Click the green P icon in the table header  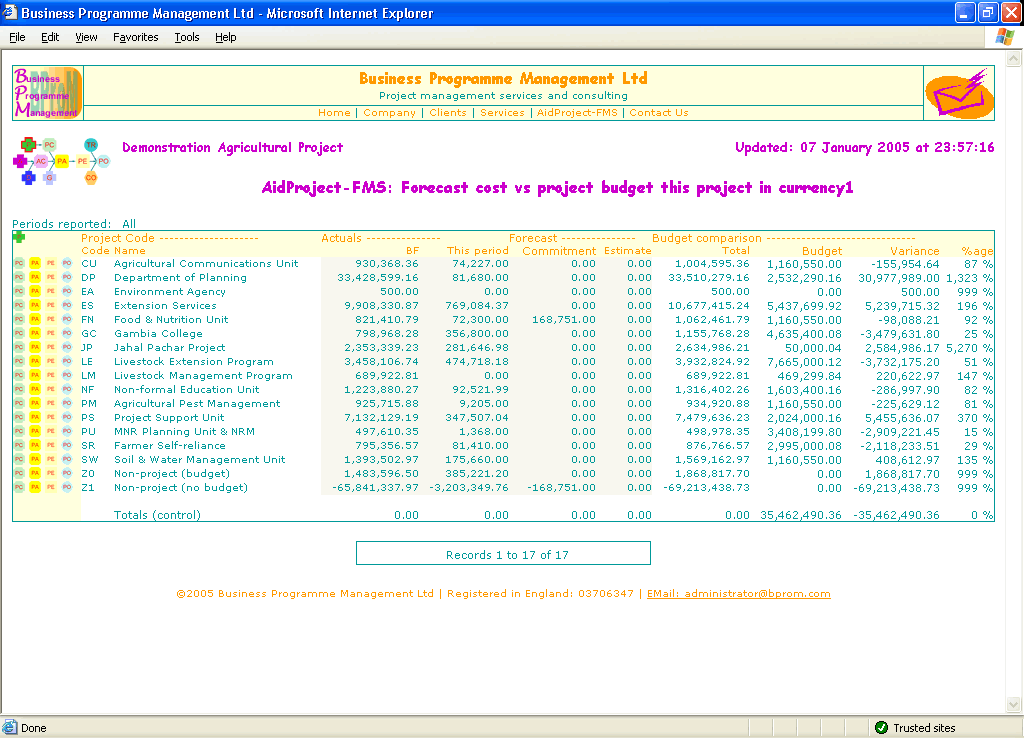tap(19, 237)
